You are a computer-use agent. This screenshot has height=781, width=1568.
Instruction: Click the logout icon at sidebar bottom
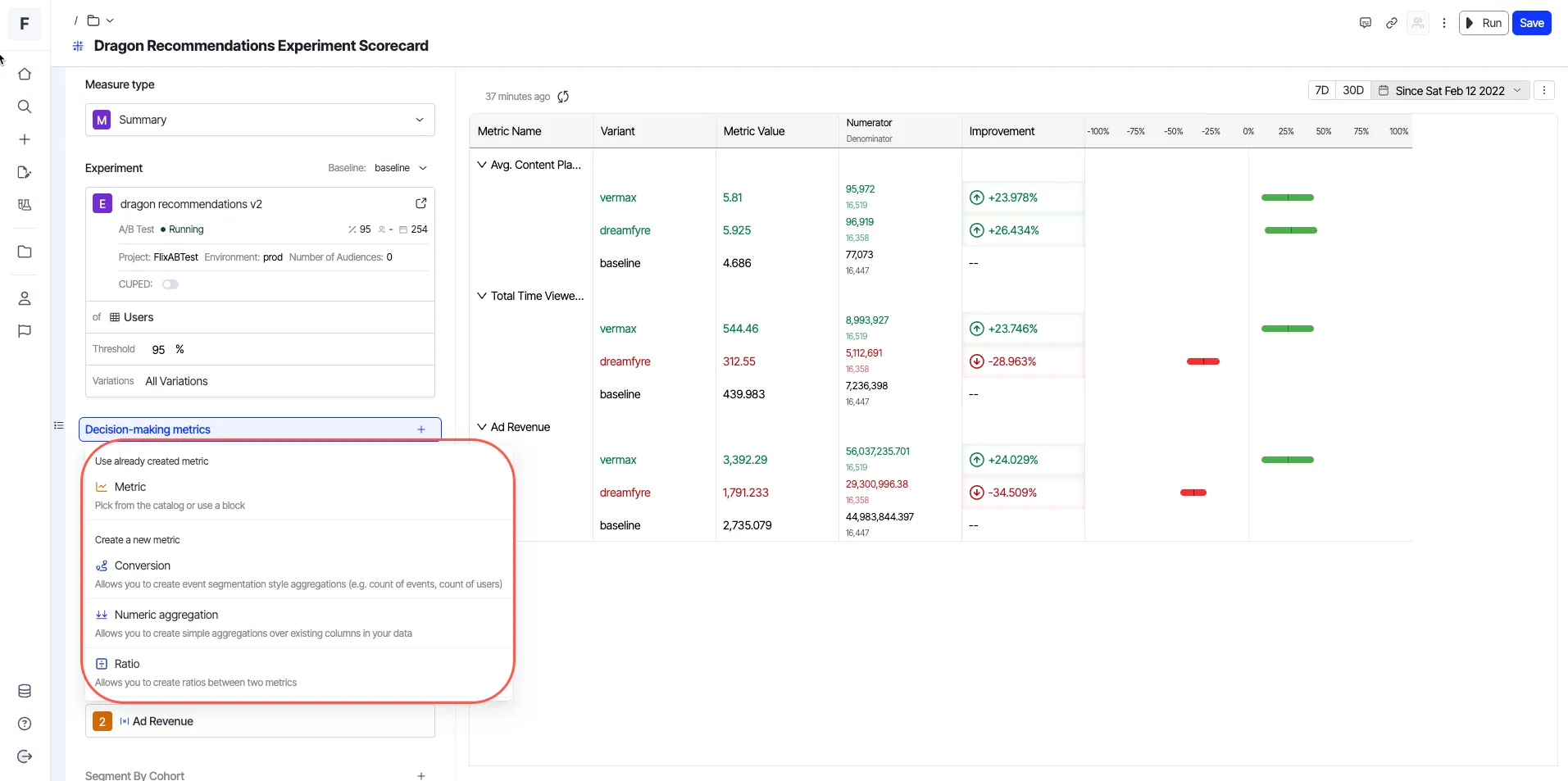[x=25, y=756]
